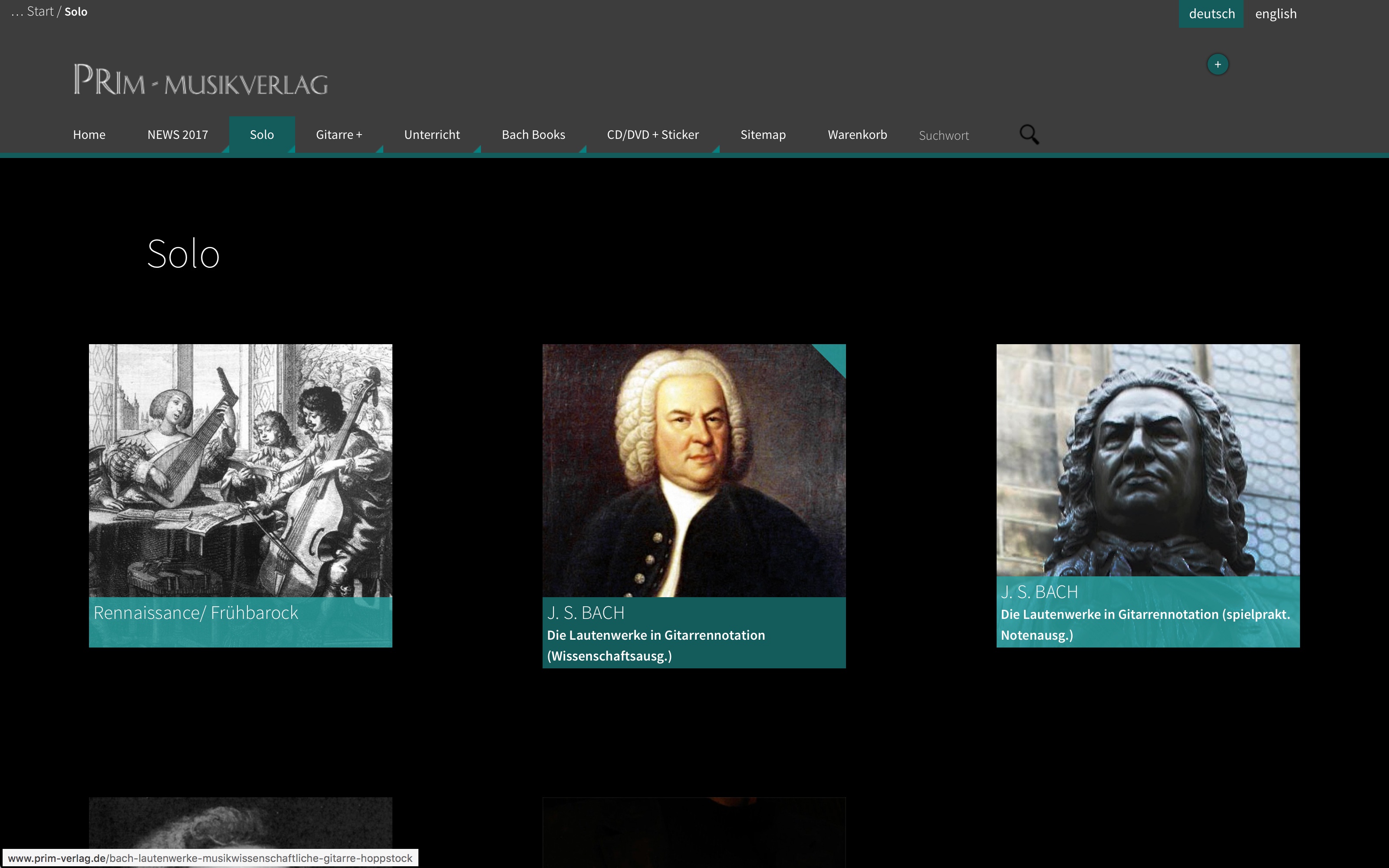1389x868 pixels.
Task: Open the Home menu item
Action: pos(89,135)
